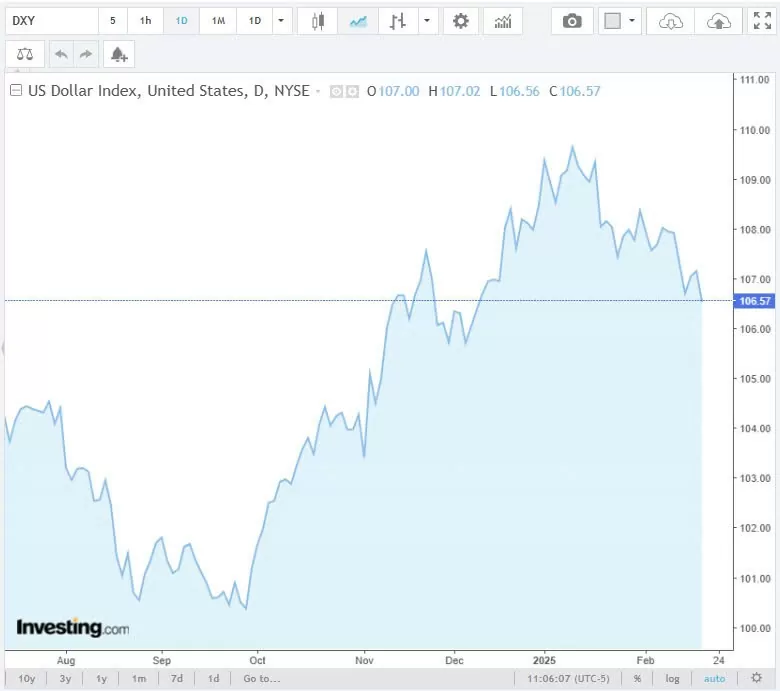Toggle the auto scale option
Screen dimensions: 780x691
coord(714,679)
